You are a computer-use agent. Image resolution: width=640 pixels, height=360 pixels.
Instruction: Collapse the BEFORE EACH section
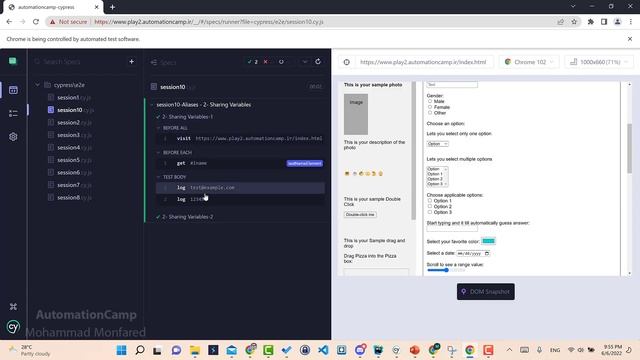(x=158, y=152)
